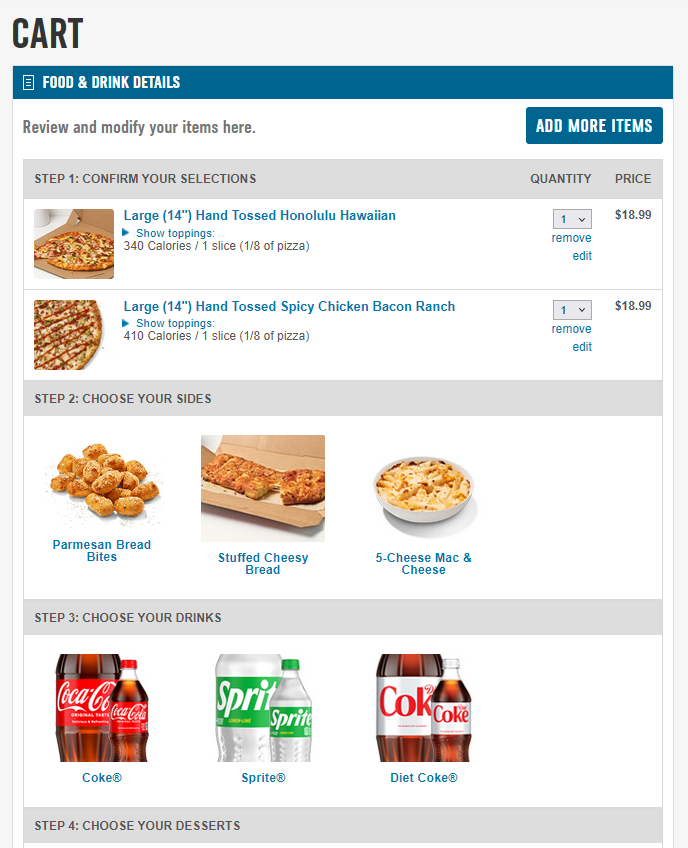This screenshot has height=848, width=688.
Task: Open quantity dropdown for Spicy Chicken Bacon Ranch
Action: [x=572, y=310]
